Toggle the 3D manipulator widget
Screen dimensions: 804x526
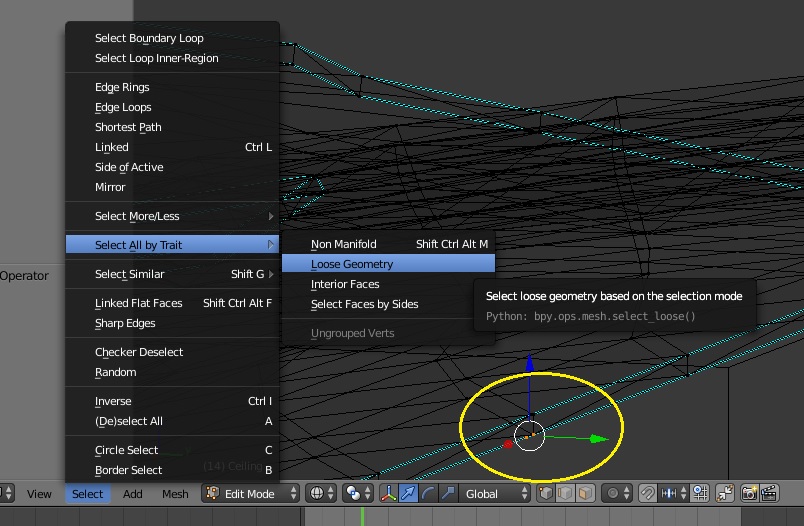coord(388,493)
